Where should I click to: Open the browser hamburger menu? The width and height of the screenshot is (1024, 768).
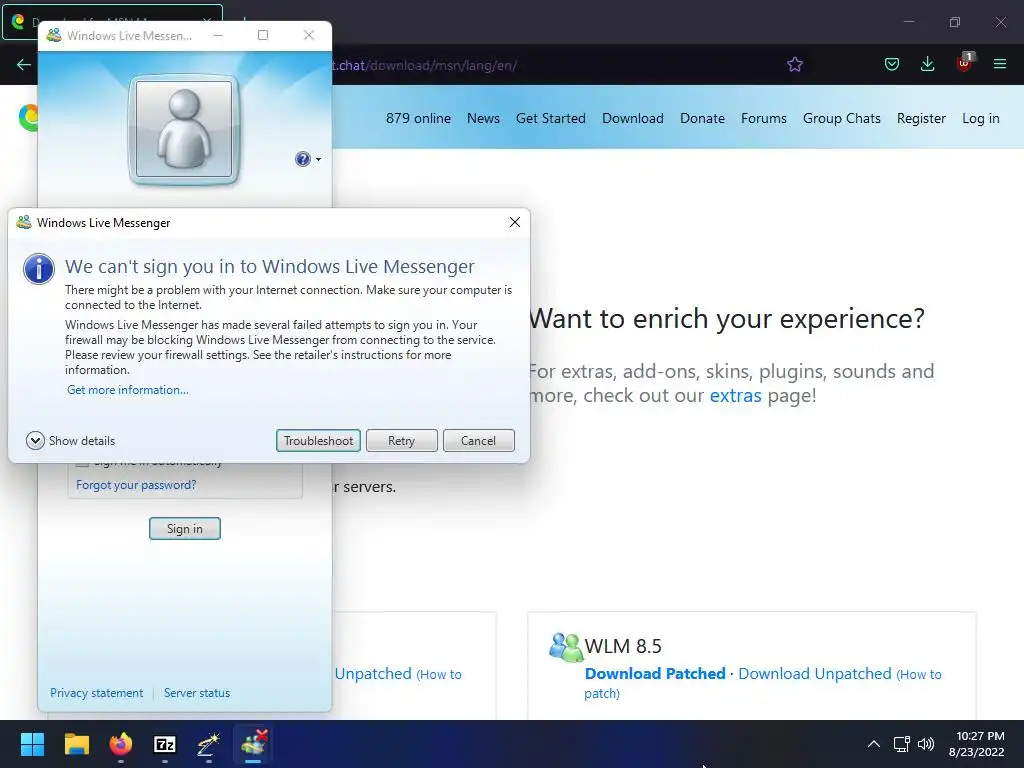1000,65
